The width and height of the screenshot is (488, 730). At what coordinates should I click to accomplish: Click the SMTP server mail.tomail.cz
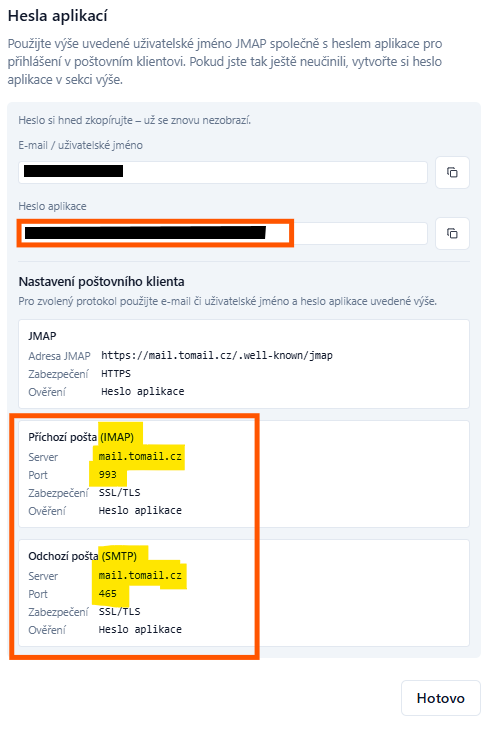140,575
